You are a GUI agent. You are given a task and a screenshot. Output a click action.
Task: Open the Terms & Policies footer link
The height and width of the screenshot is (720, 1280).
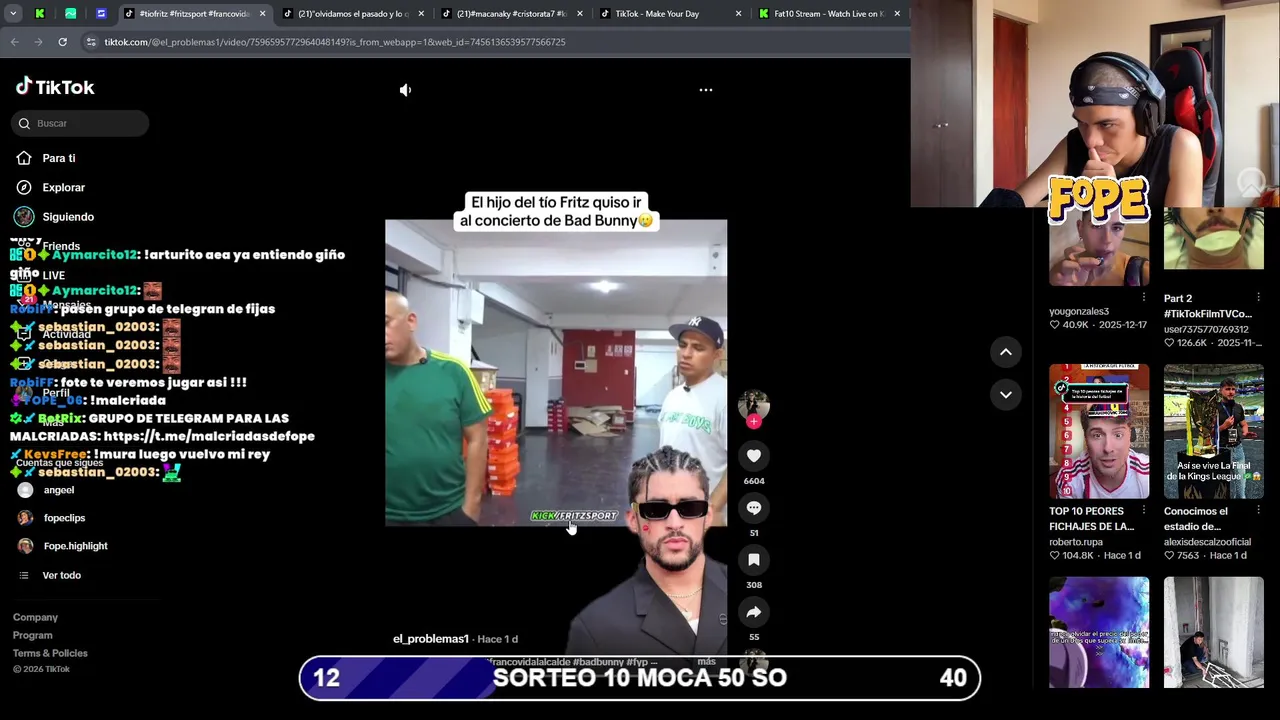pos(50,654)
